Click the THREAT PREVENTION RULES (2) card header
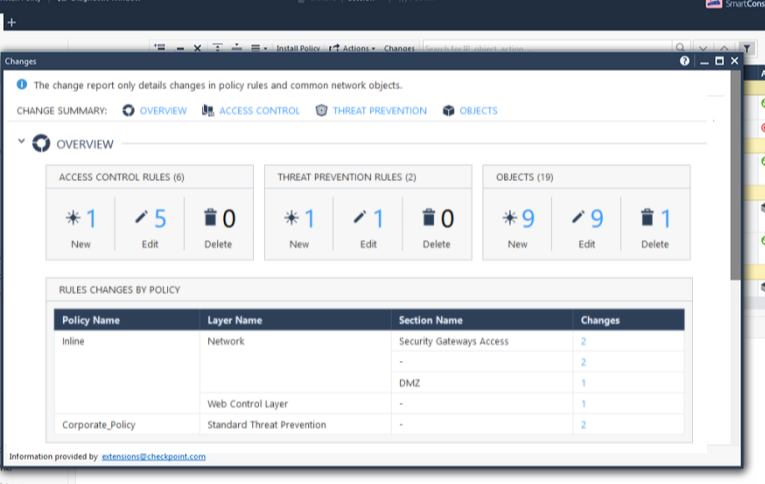This screenshot has height=484, width=765. tap(368, 177)
